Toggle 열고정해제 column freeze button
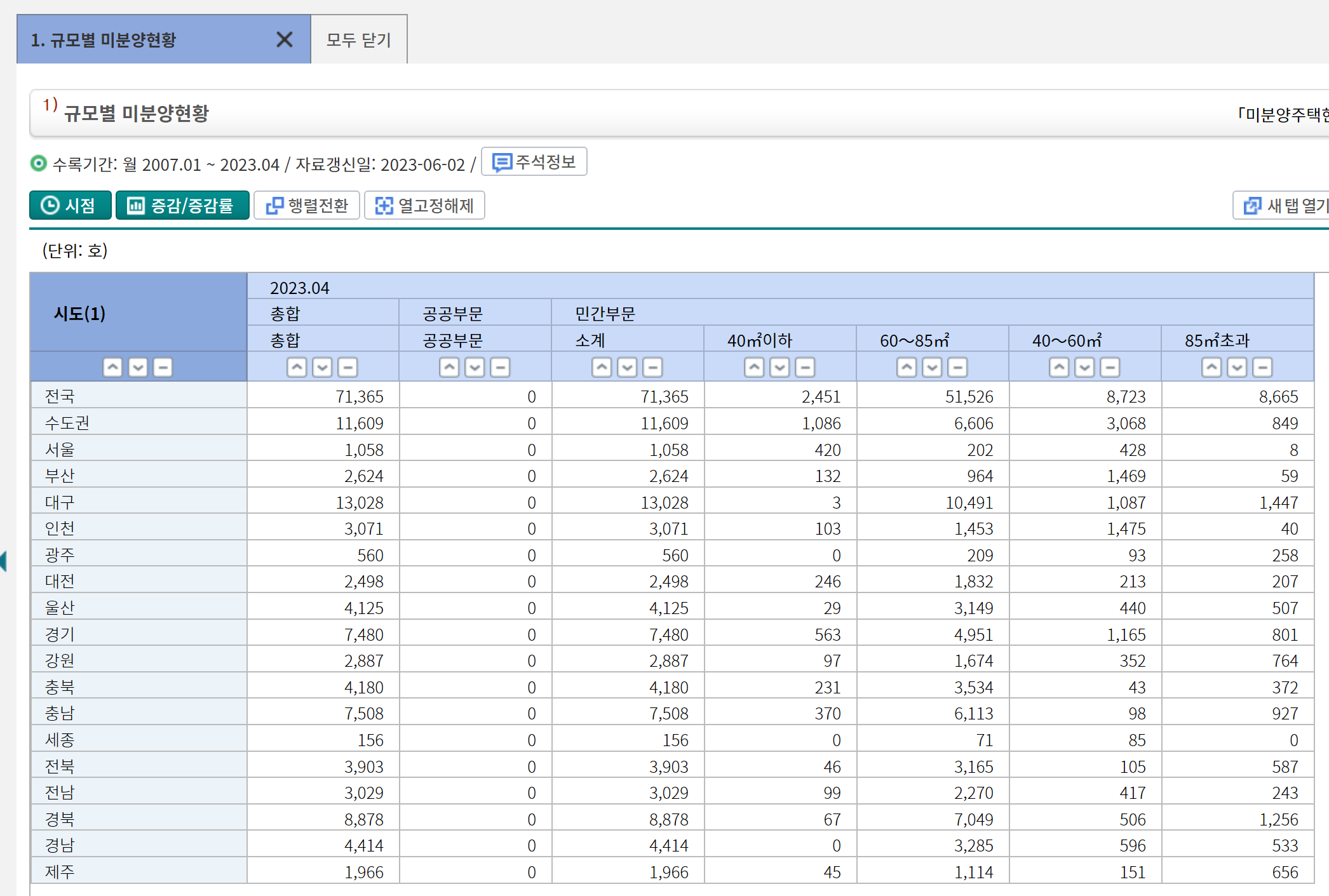 pos(424,205)
